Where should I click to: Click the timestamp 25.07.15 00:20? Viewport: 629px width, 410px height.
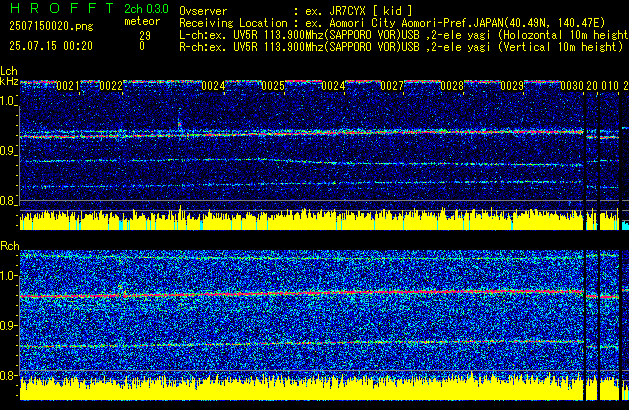(51, 46)
